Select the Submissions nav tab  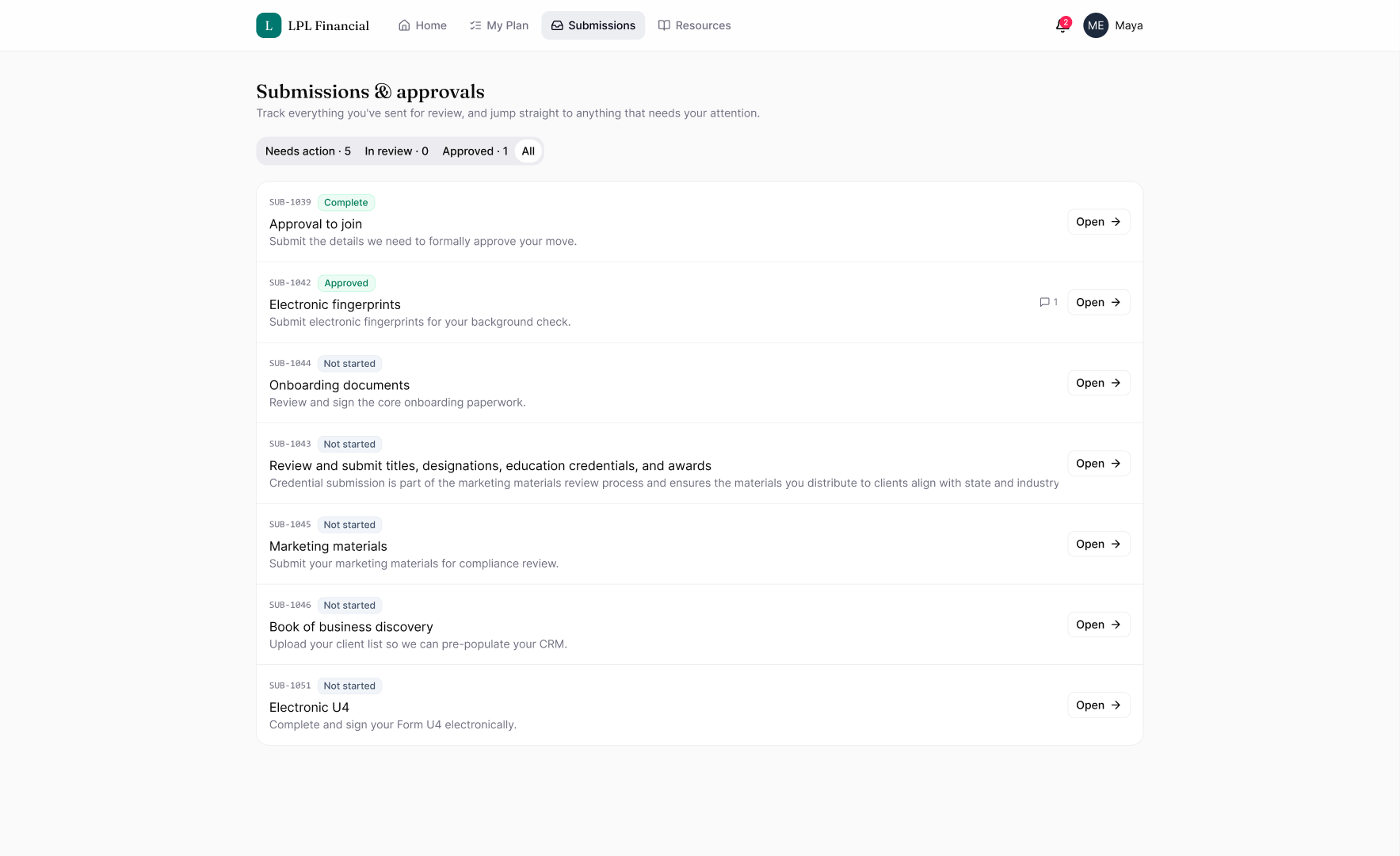(593, 25)
